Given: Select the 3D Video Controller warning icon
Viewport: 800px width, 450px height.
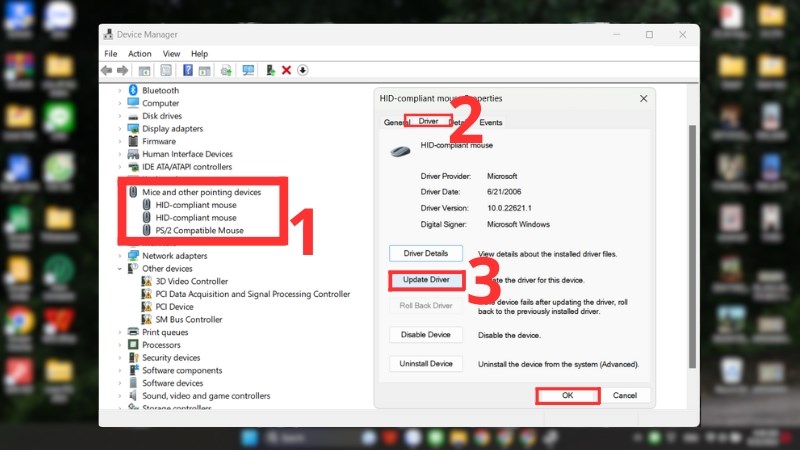Looking at the screenshot, I should [x=147, y=281].
